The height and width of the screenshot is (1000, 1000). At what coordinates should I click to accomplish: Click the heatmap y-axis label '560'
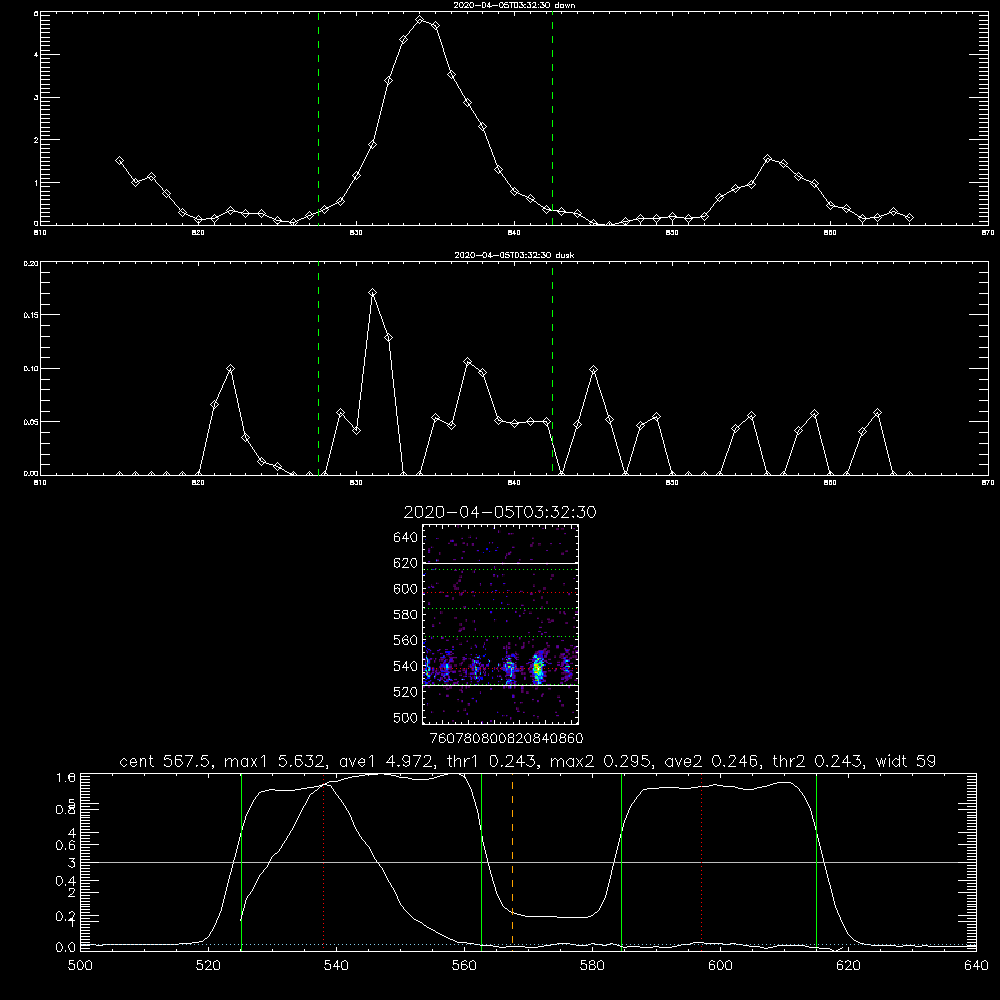[x=406, y=640]
